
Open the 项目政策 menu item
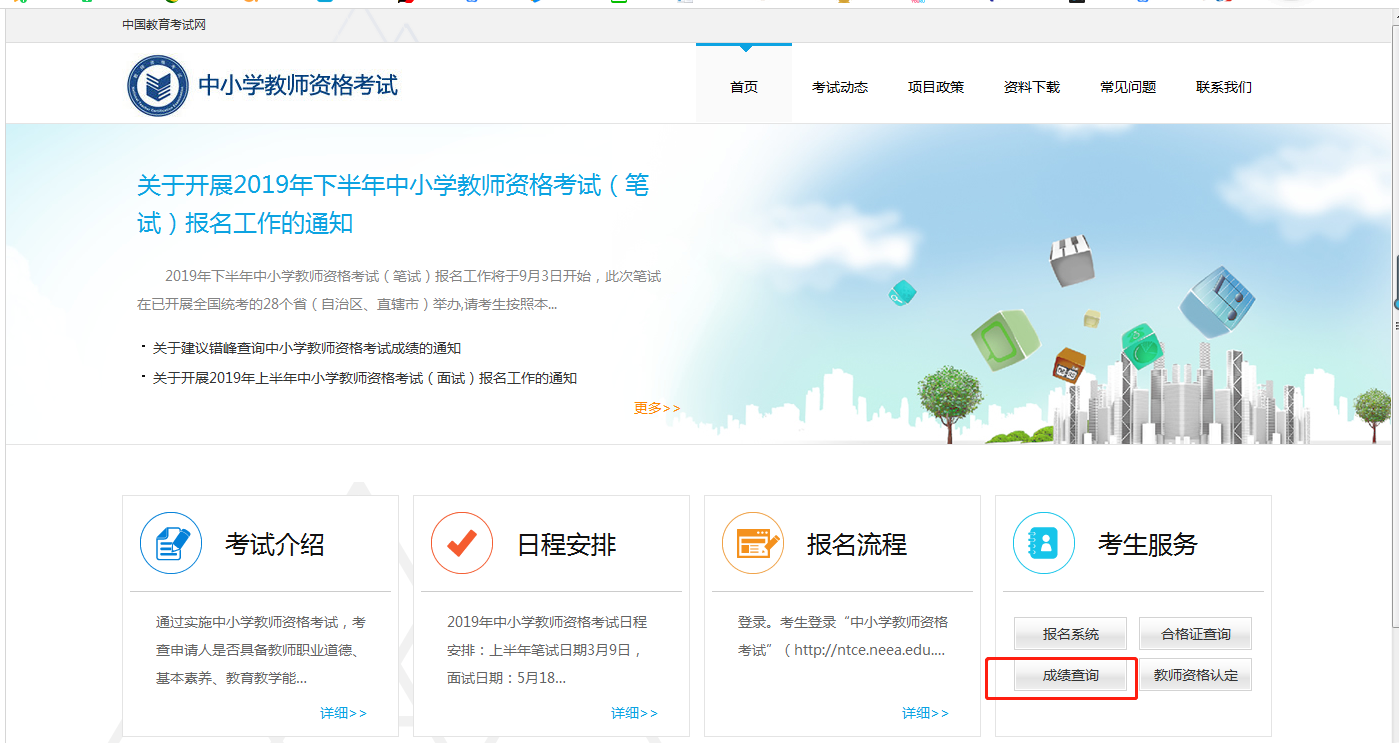(x=936, y=87)
